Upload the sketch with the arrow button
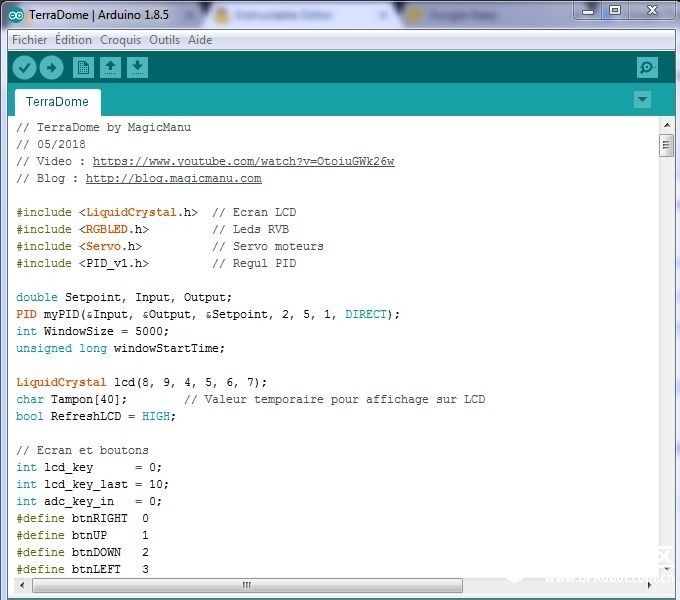The width and height of the screenshot is (680, 600). click(52, 68)
